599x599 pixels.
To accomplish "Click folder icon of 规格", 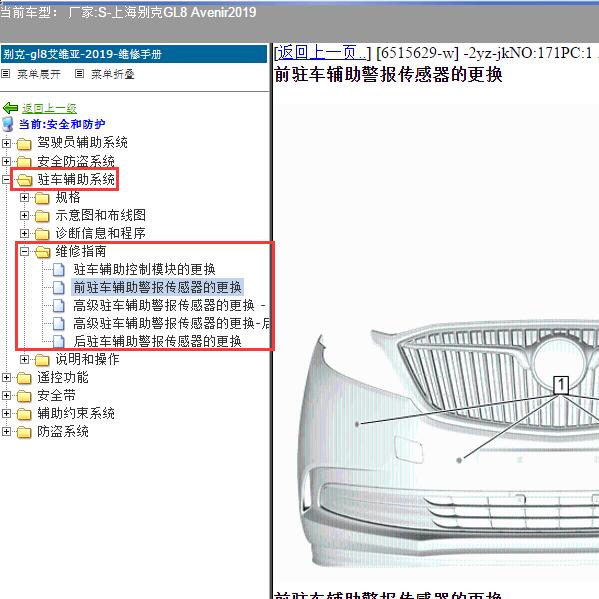I will [x=42, y=198].
